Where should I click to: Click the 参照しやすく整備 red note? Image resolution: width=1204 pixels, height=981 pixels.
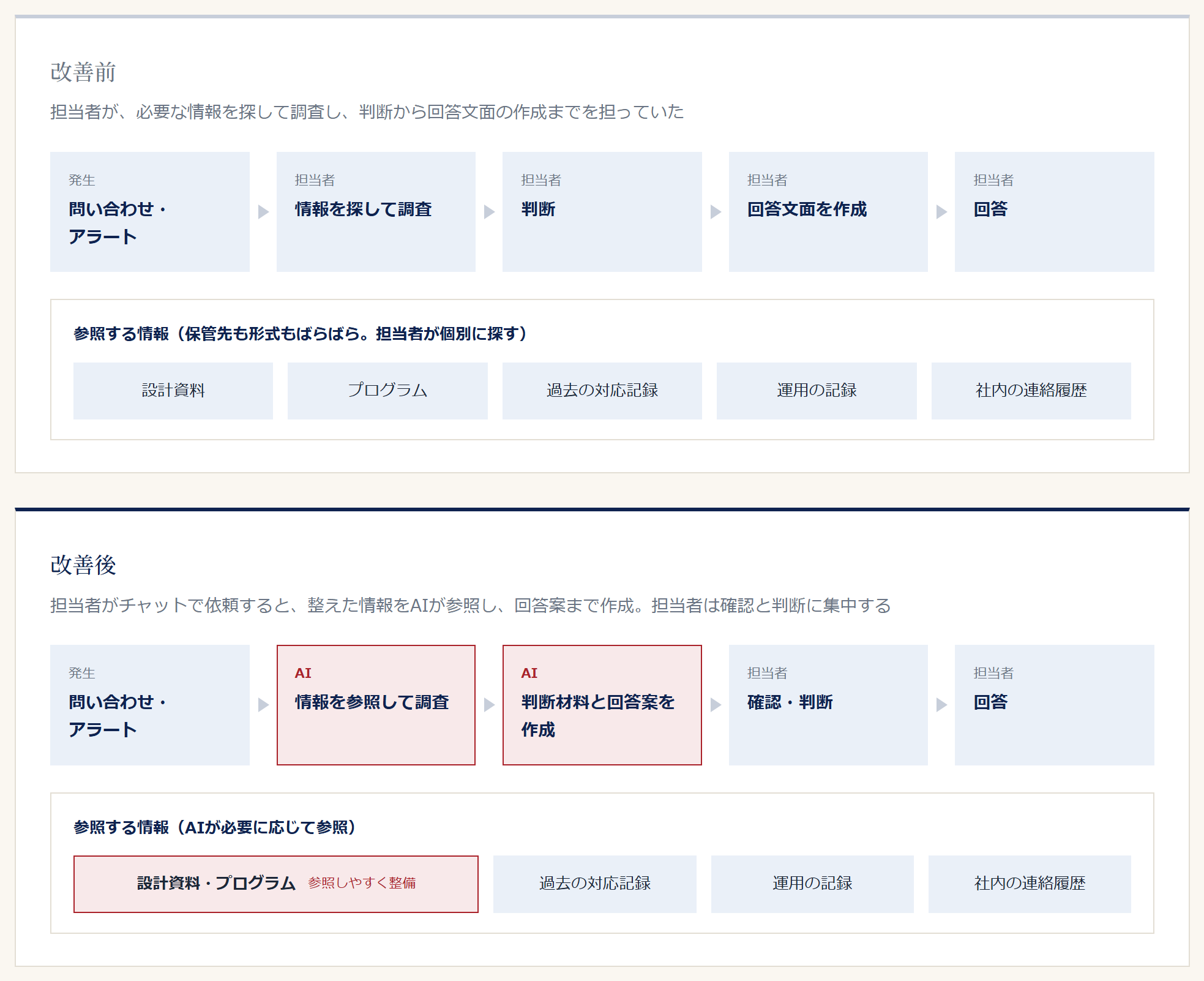(362, 883)
